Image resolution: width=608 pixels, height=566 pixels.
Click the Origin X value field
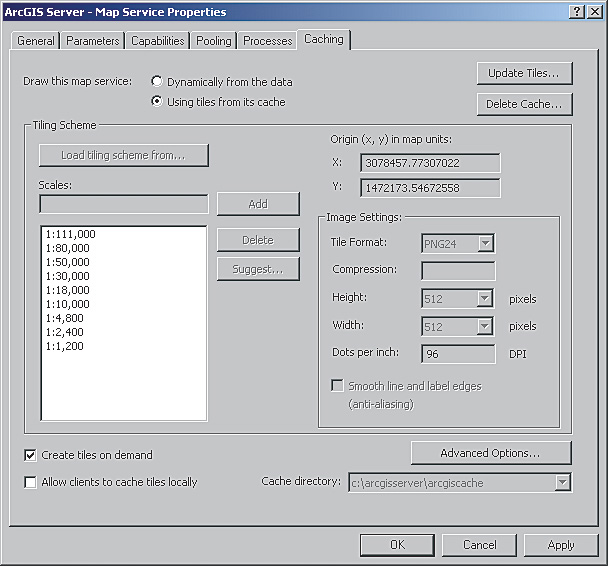pyautogui.click(x=430, y=163)
